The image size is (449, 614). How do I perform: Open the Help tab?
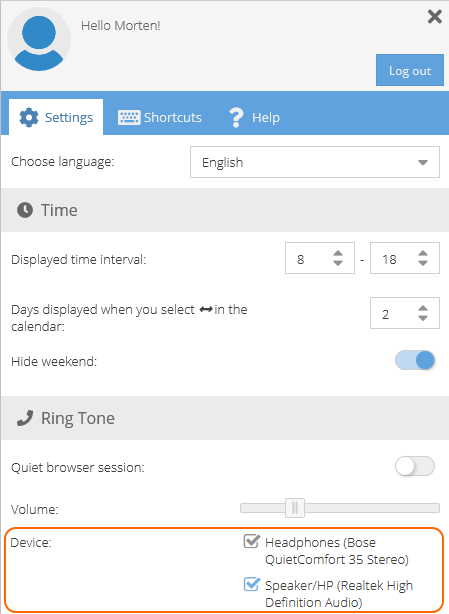coord(254,117)
